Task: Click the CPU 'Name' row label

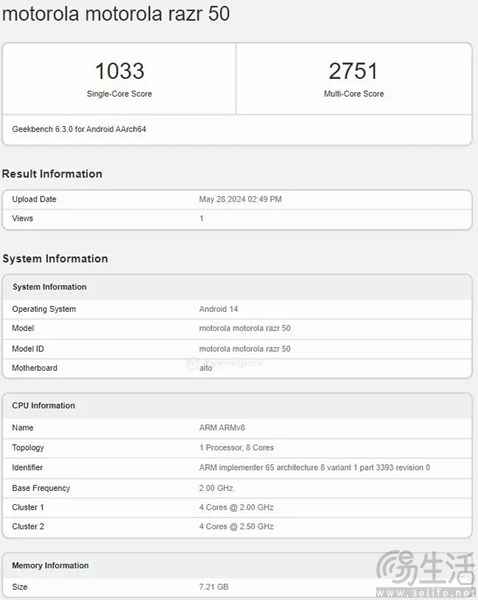Action: (23, 427)
